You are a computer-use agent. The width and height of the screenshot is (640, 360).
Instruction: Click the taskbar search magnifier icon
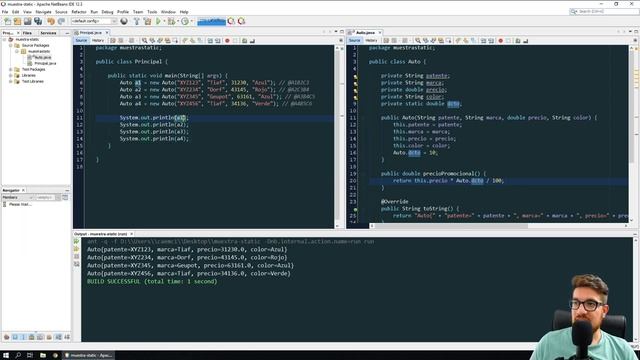click(x=18, y=356)
